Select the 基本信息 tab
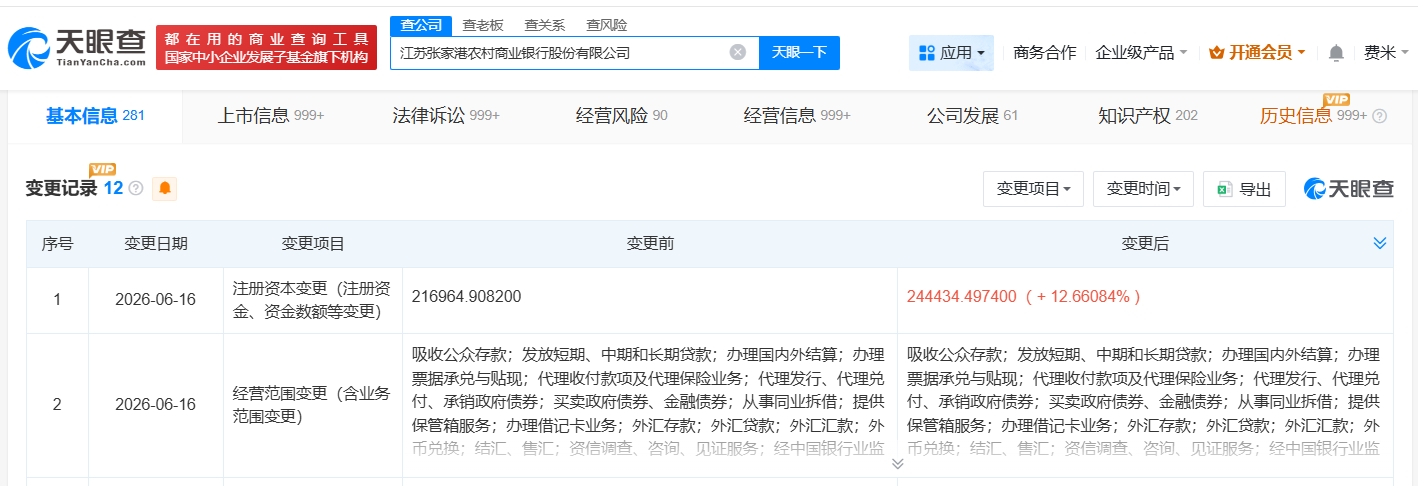Viewport: 1418px width, 486px height. coord(95,116)
